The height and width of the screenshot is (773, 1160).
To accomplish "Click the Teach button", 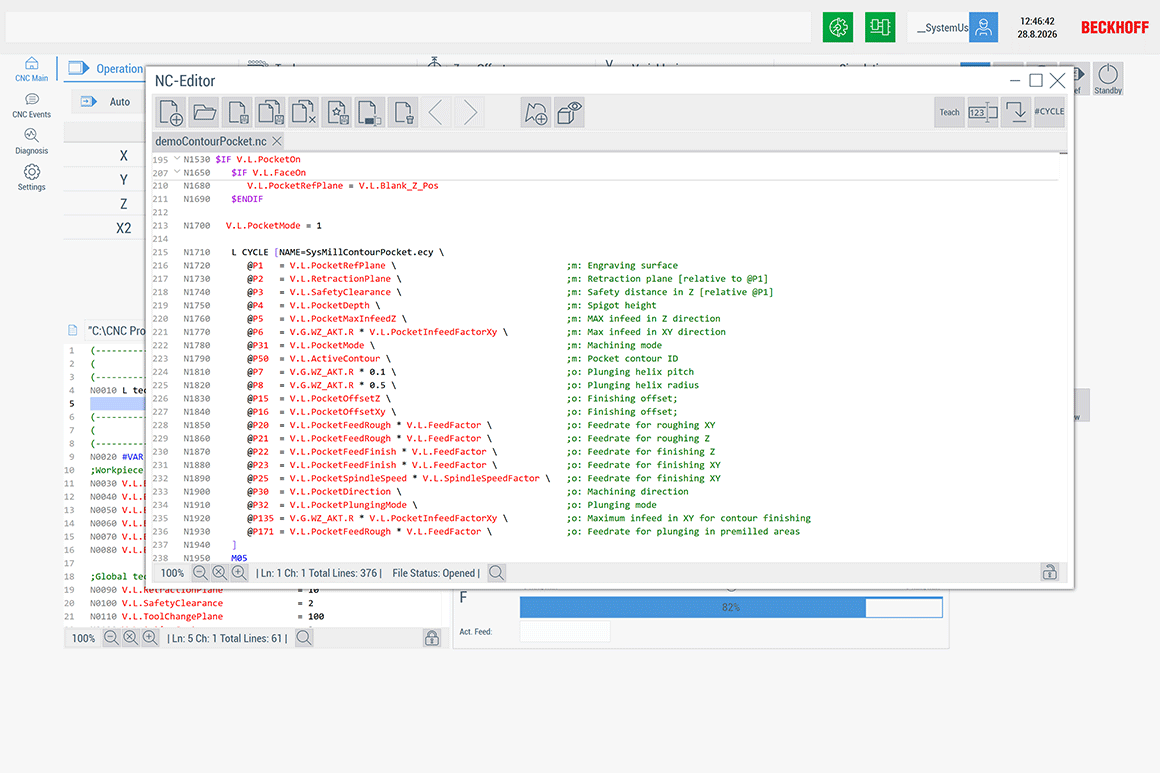I will tap(949, 112).
